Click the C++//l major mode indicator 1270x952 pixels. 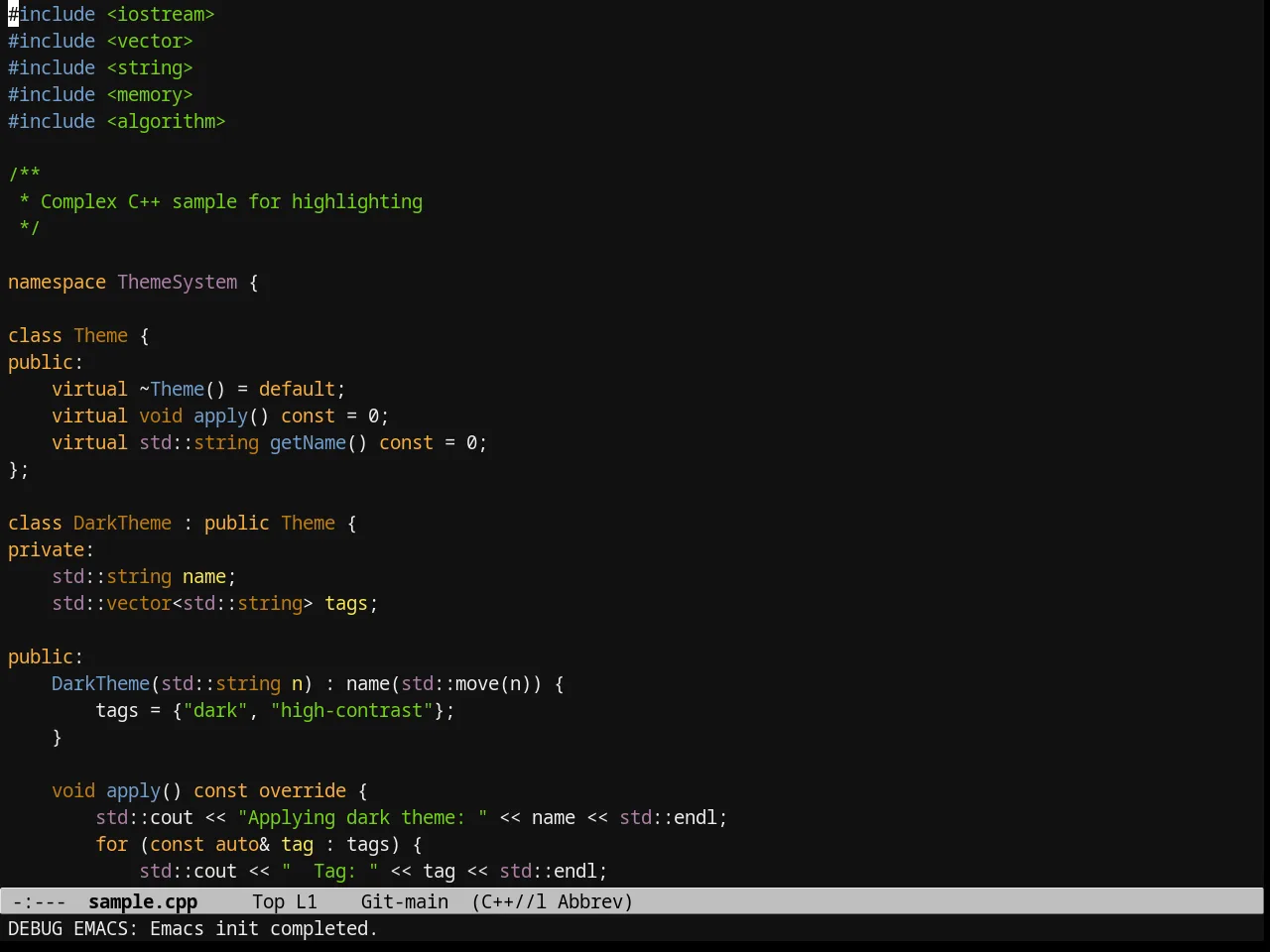click(x=509, y=901)
